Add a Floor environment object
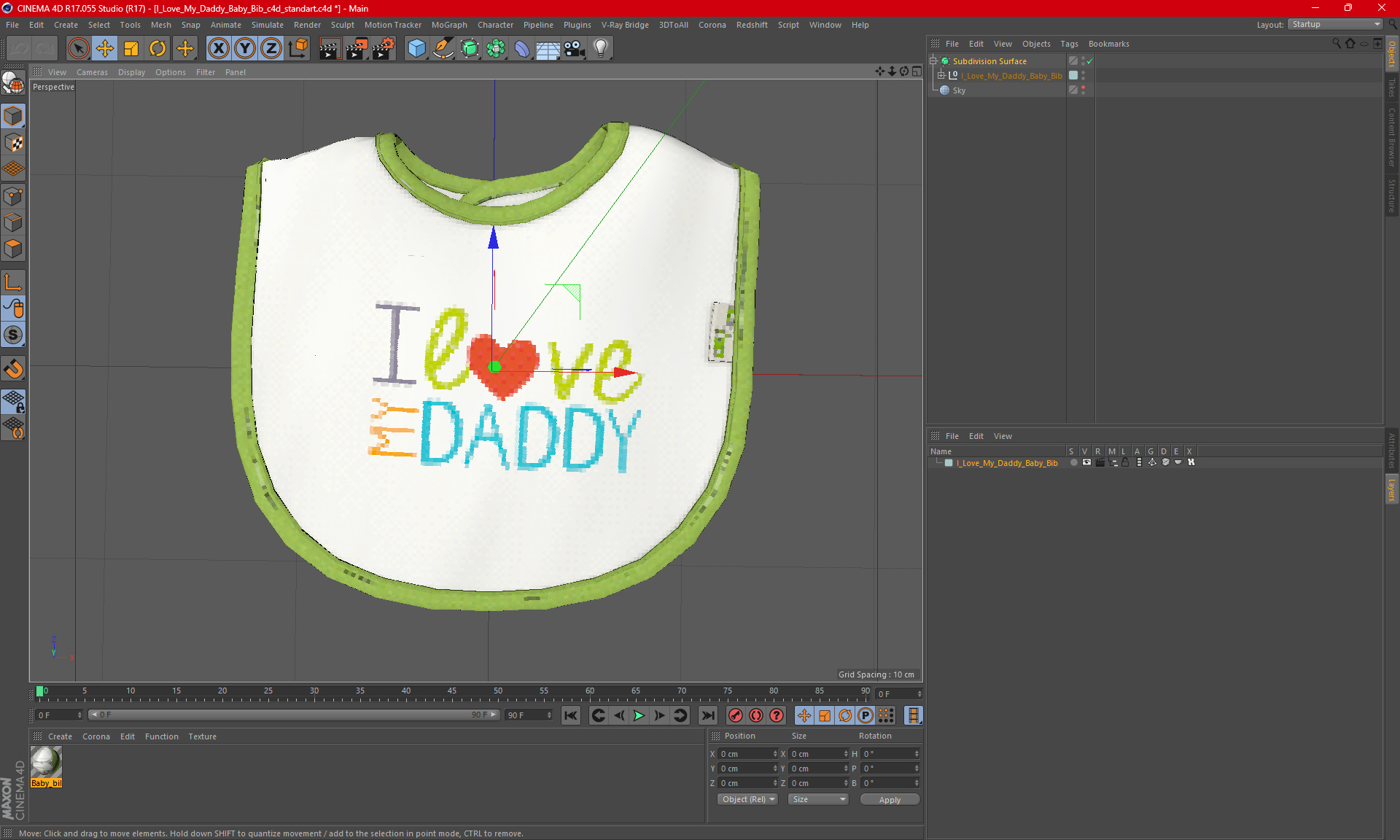1400x840 pixels. coord(548,49)
